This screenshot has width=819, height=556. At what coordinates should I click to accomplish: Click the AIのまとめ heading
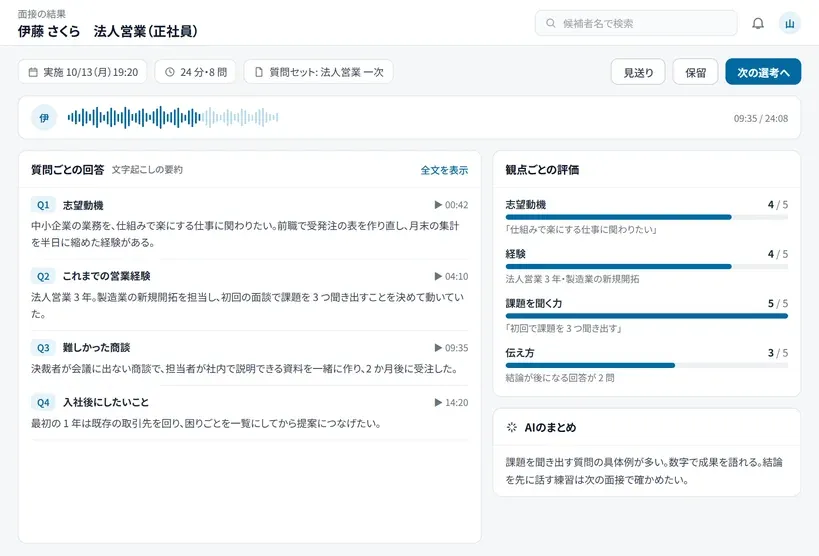(550, 427)
